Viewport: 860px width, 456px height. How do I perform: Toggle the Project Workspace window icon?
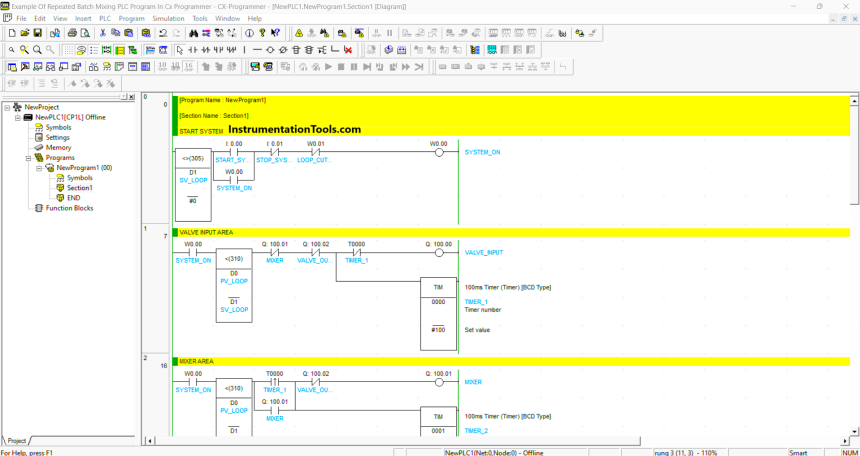(12, 67)
